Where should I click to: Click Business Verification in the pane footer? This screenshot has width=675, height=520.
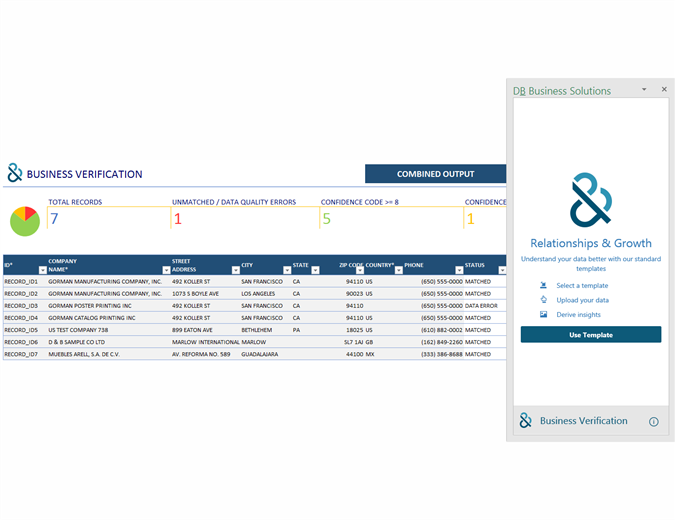tap(583, 421)
